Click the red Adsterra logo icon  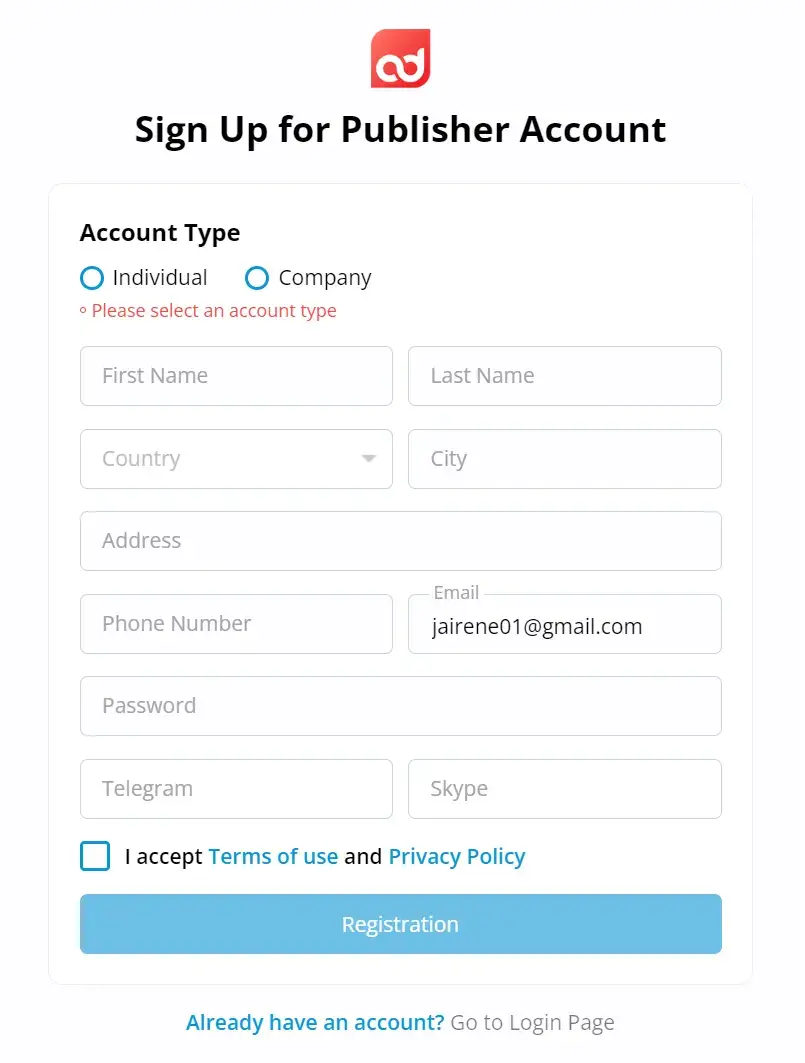pos(400,58)
